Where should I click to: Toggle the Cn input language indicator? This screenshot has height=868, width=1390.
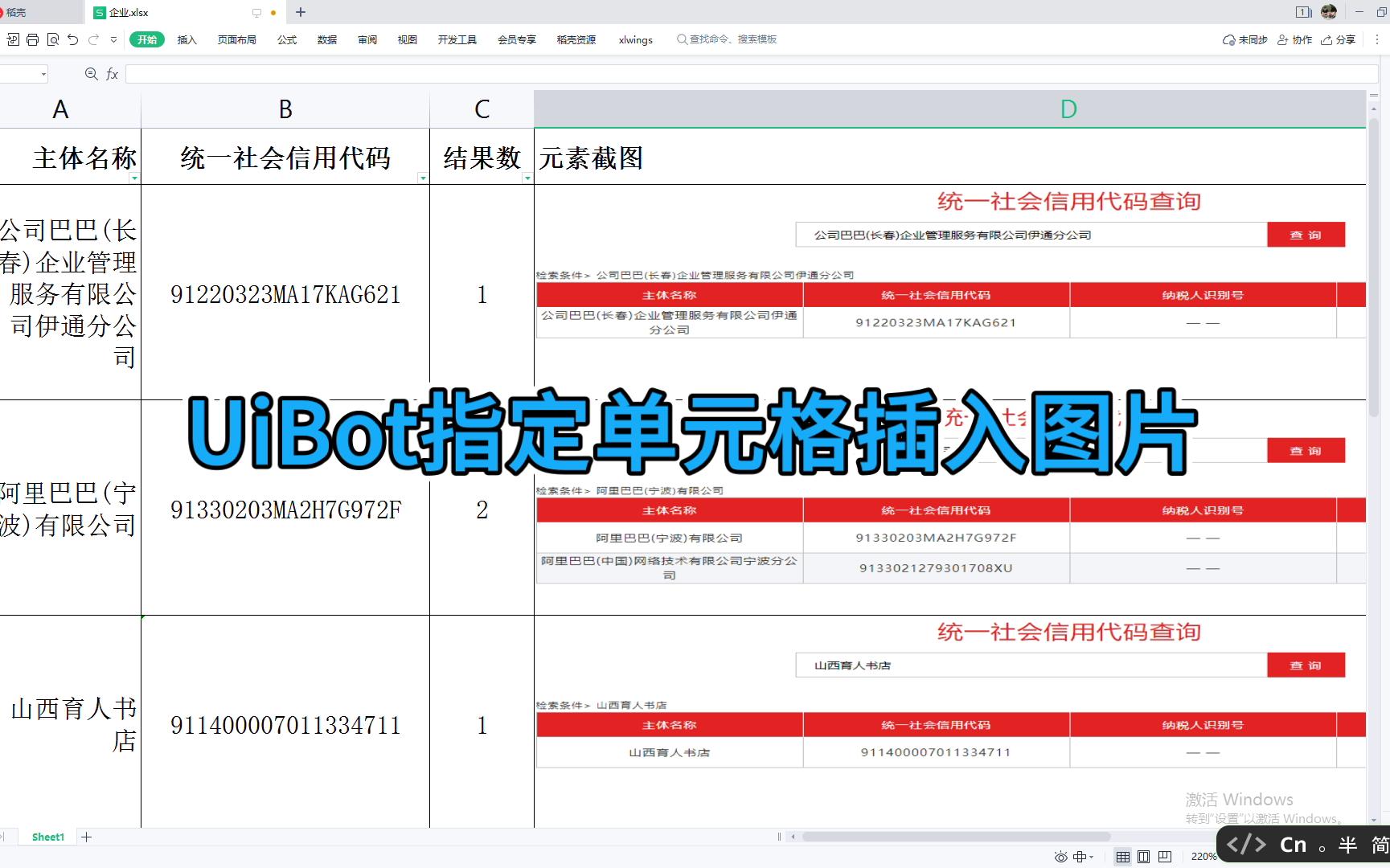[x=1294, y=845]
